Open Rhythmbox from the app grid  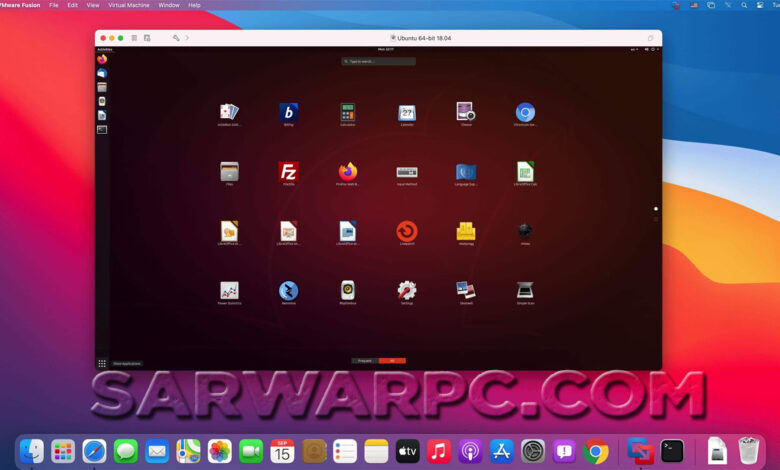coord(348,290)
